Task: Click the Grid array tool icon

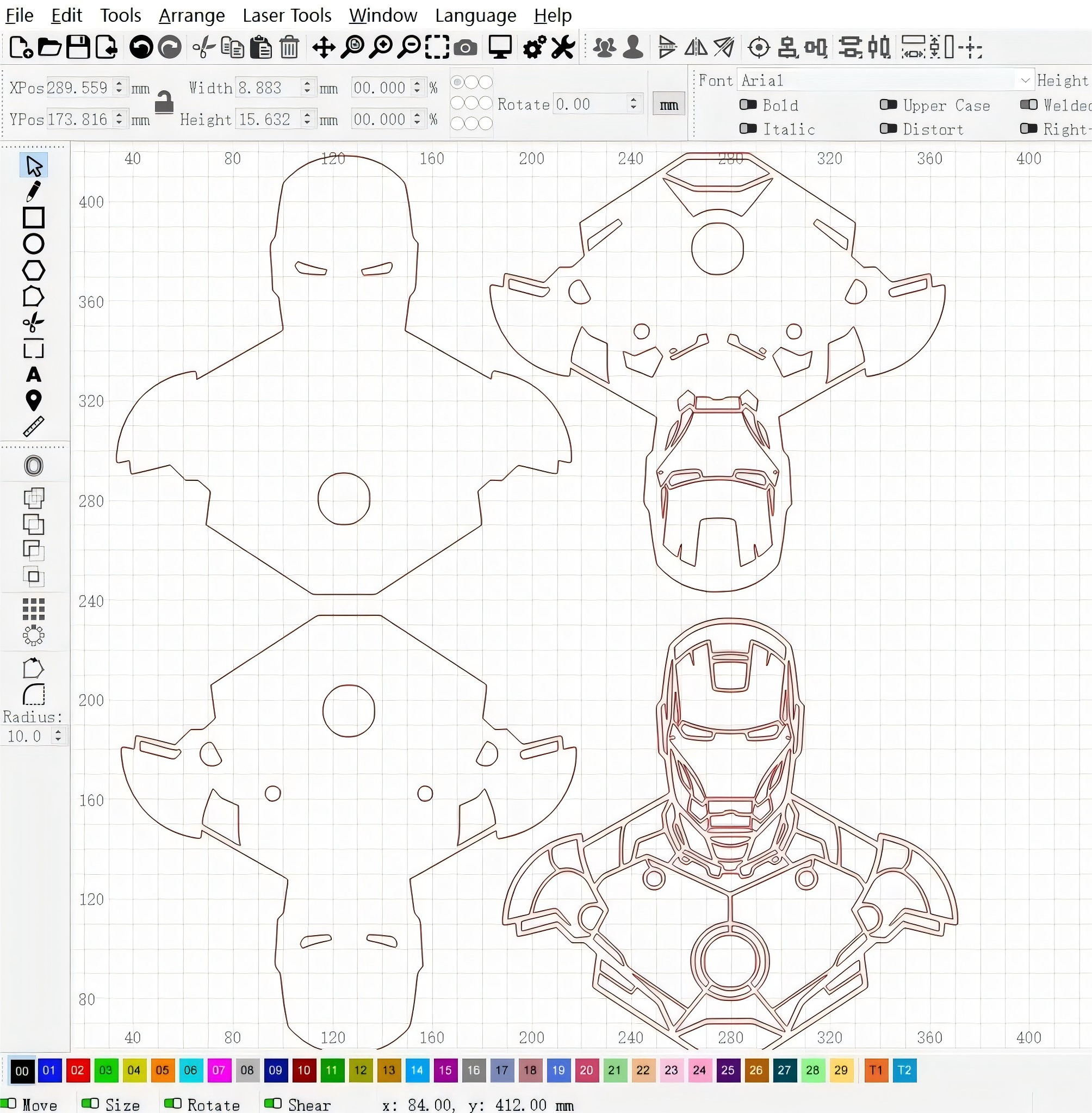Action: point(33,609)
